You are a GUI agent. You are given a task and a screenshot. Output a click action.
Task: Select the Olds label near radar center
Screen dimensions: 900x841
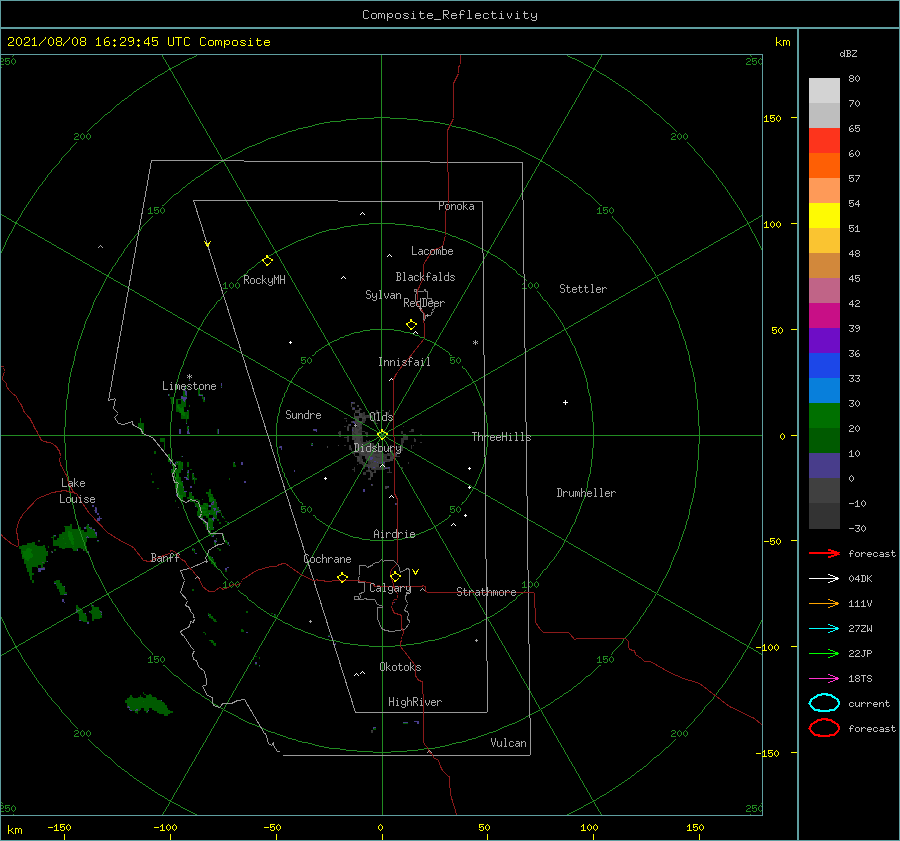pos(382,417)
